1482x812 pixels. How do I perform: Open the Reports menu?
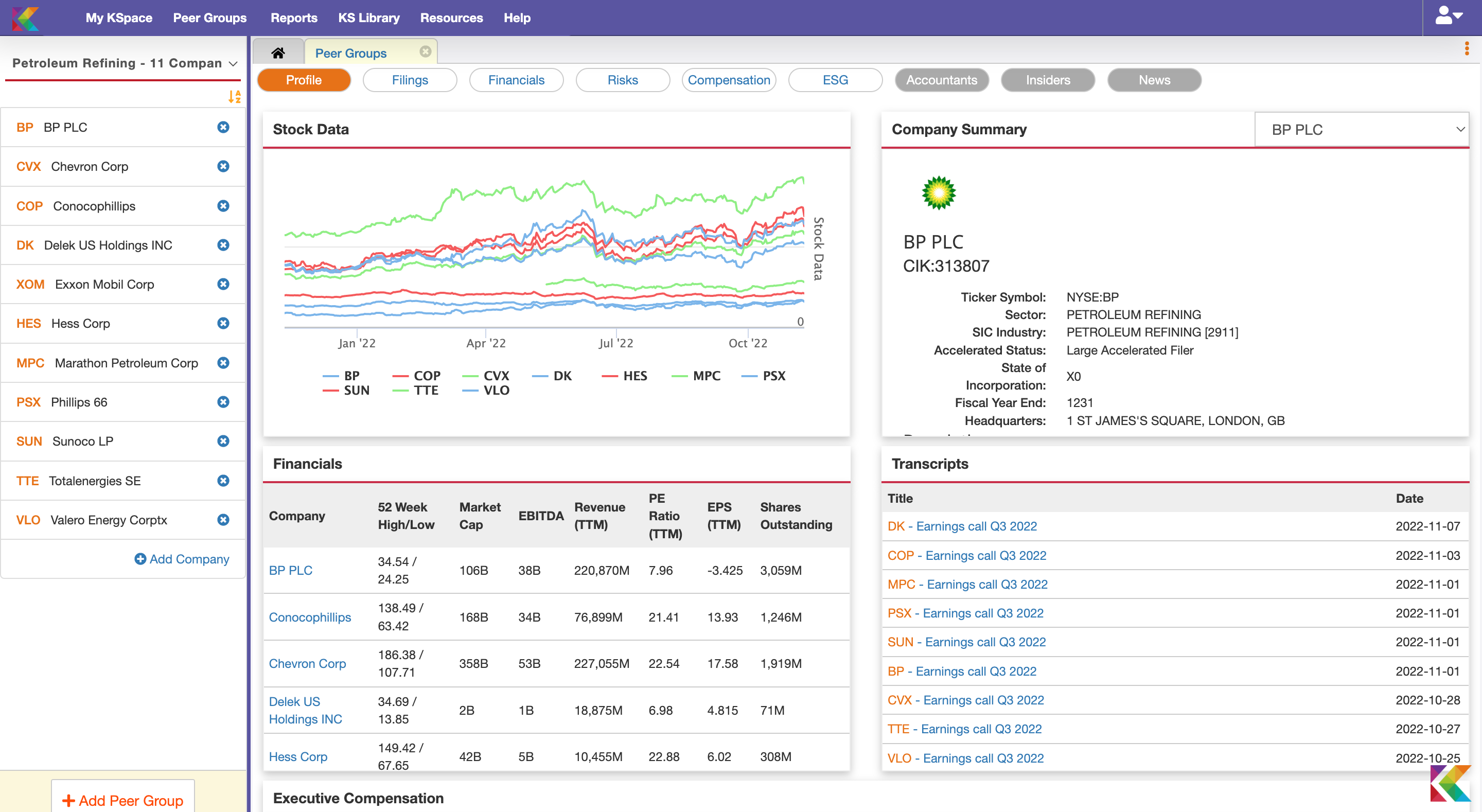click(x=294, y=18)
